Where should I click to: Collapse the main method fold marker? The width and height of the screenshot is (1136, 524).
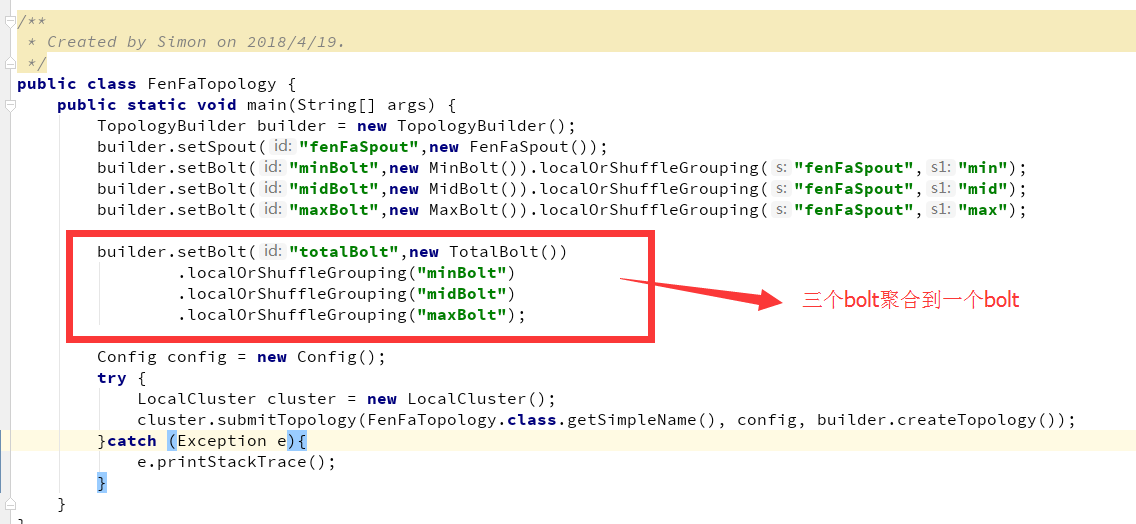[9, 106]
